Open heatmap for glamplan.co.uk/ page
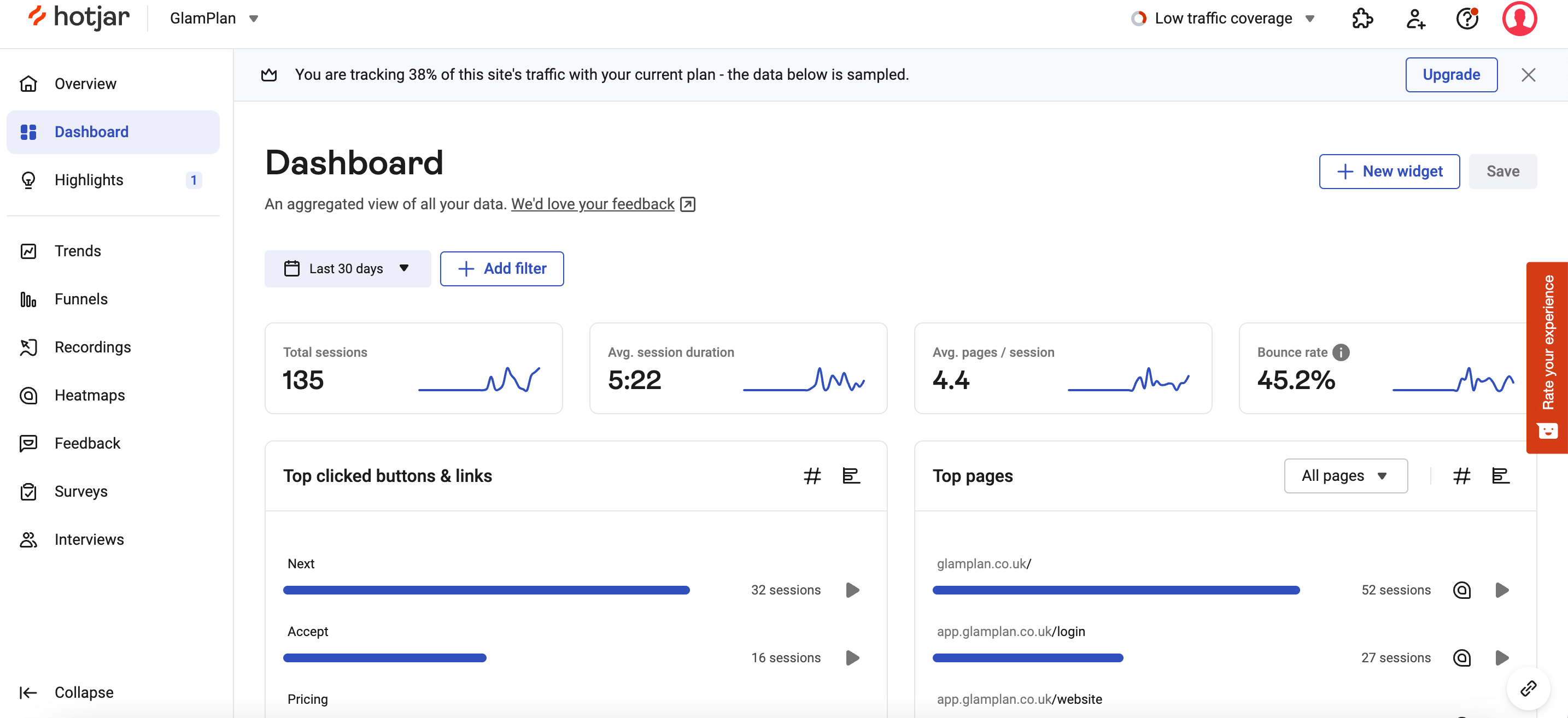Image resolution: width=1568 pixels, height=718 pixels. 1461,590
